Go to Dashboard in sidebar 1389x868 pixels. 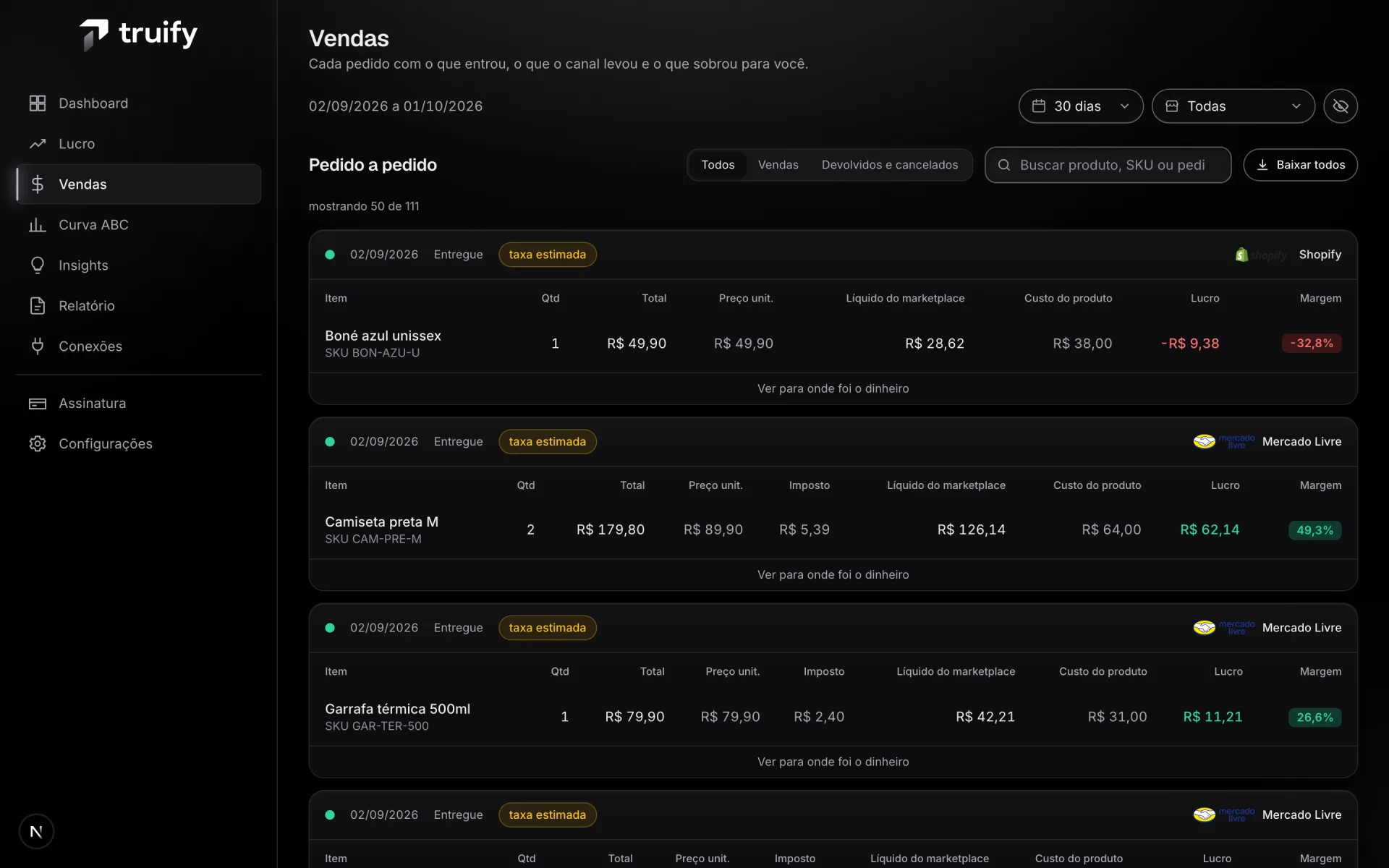coord(138,103)
